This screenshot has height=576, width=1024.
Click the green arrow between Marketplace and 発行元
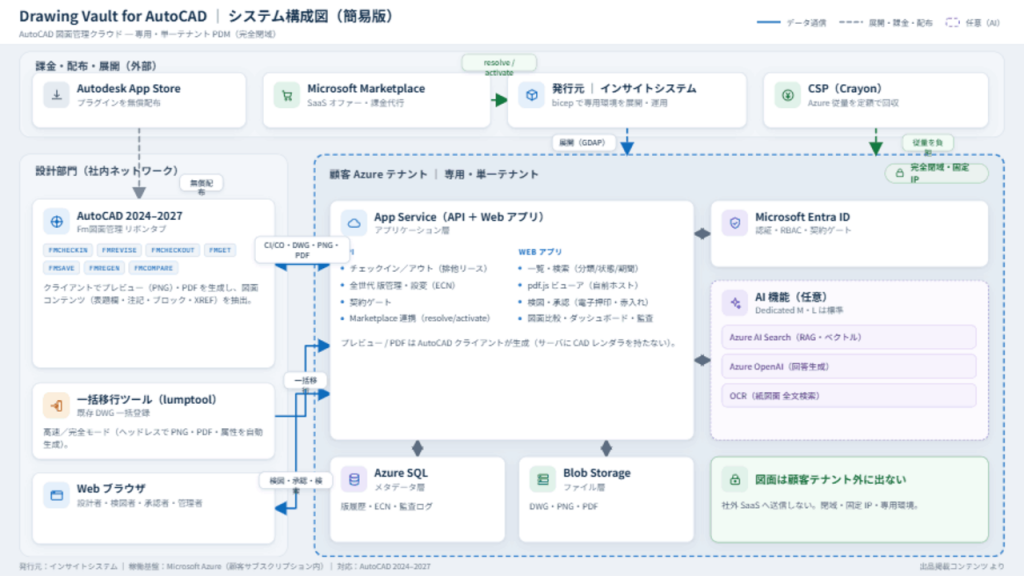[500, 100]
